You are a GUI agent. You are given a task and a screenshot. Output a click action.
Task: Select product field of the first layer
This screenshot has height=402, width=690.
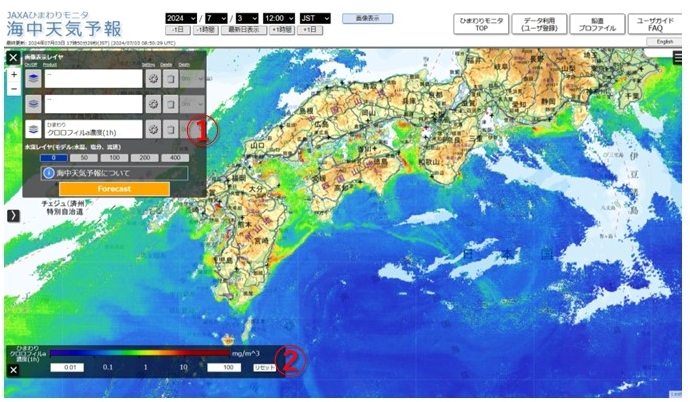coord(93,79)
